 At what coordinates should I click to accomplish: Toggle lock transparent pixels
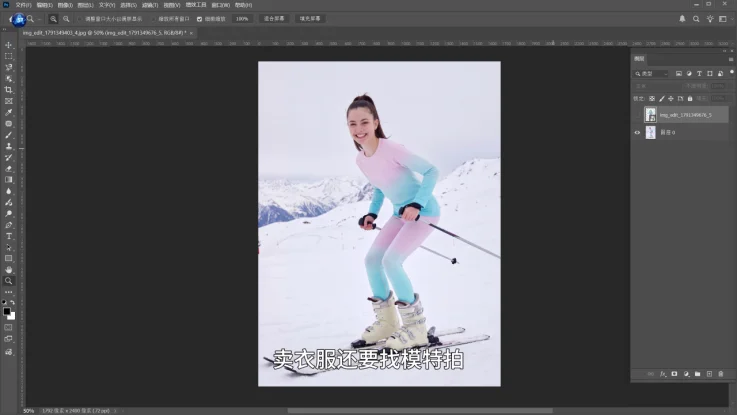click(x=652, y=99)
